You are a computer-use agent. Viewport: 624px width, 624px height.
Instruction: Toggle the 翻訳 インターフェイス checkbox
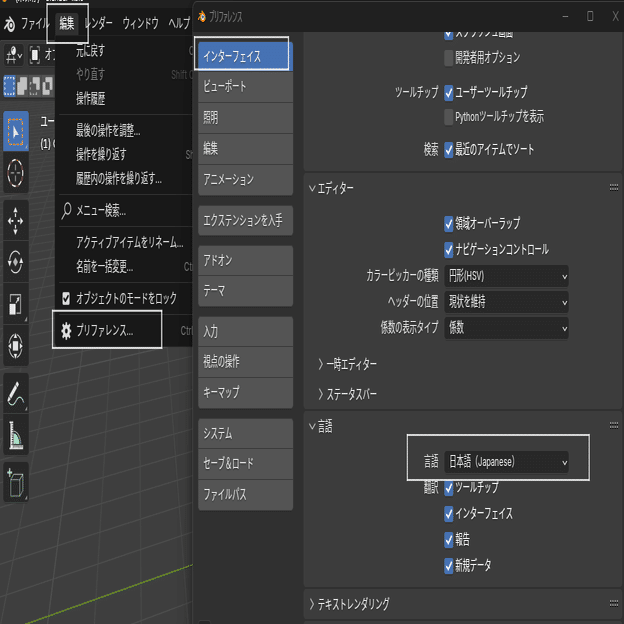448,514
